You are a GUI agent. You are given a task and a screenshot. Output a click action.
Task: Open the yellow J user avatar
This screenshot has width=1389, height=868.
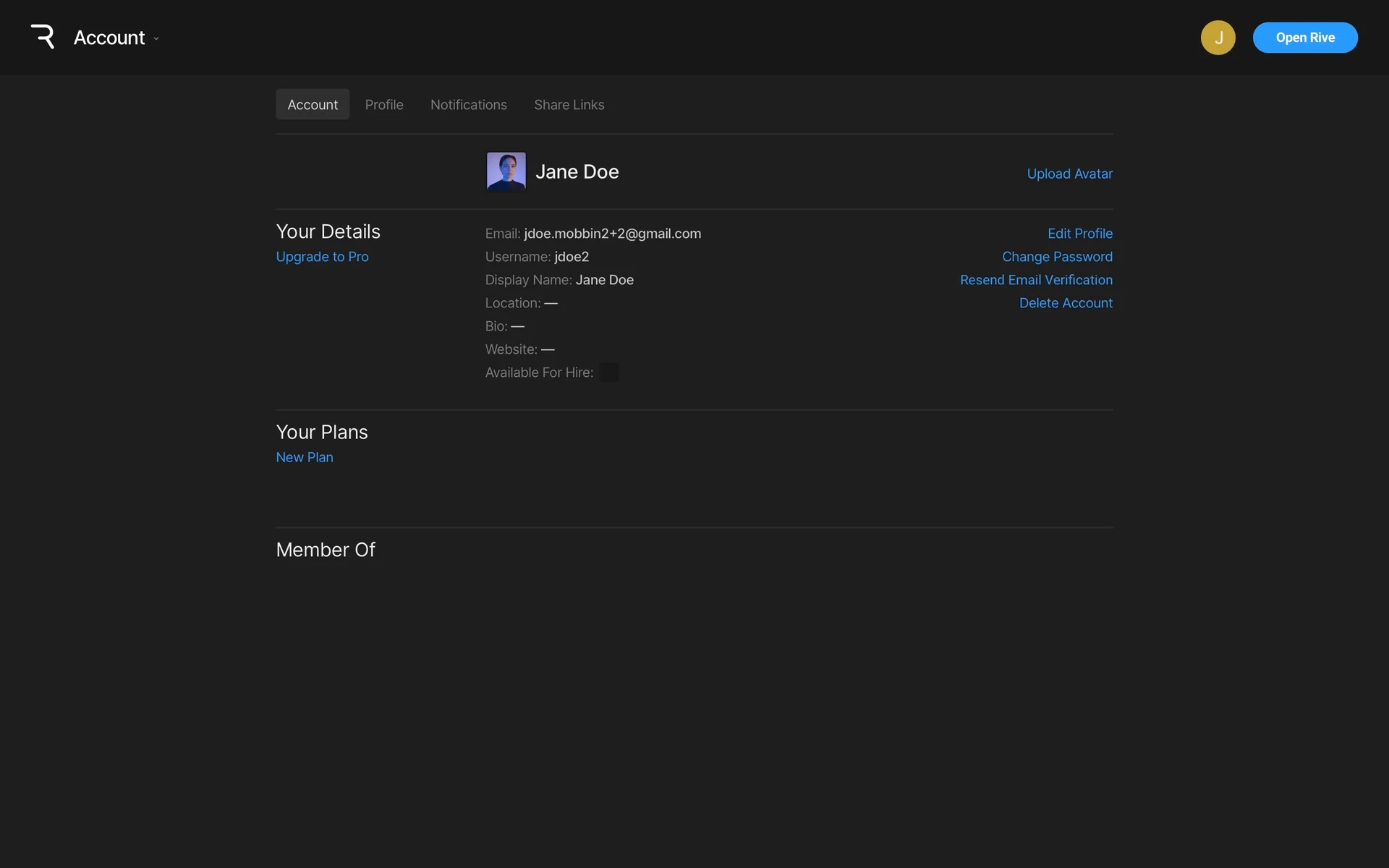[x=1218, y=38]
